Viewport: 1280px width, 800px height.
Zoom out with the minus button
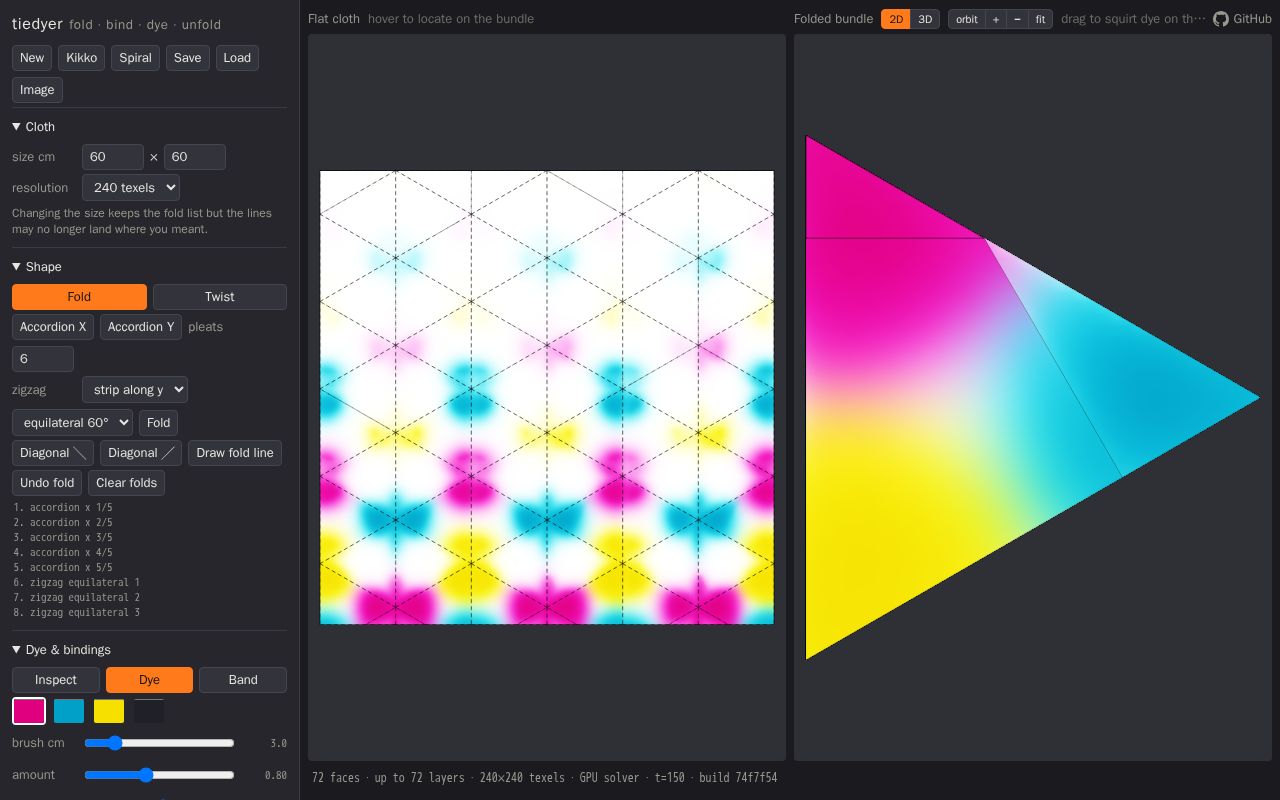[x=1017, y=19]
